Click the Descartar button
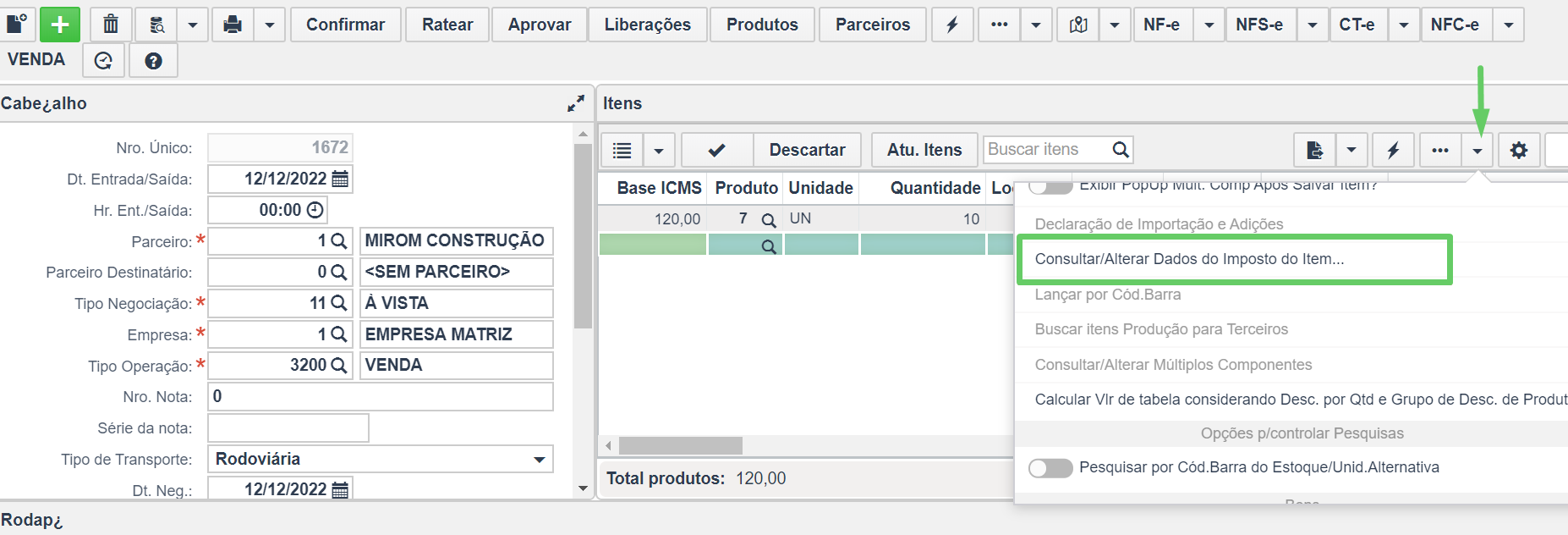This screenshot has height=535, width=1568. point(807,150)
